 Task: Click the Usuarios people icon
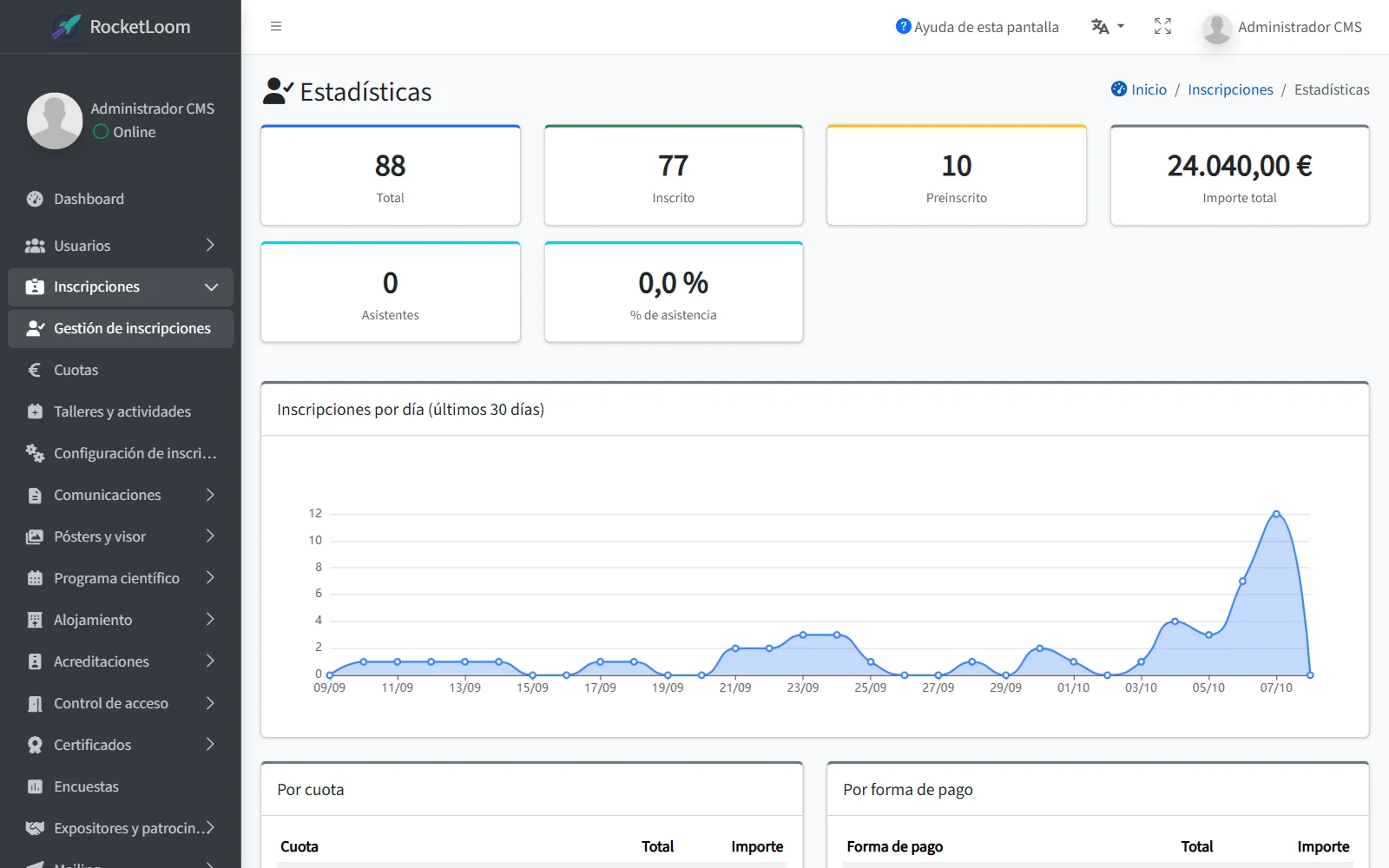point(35,246)
